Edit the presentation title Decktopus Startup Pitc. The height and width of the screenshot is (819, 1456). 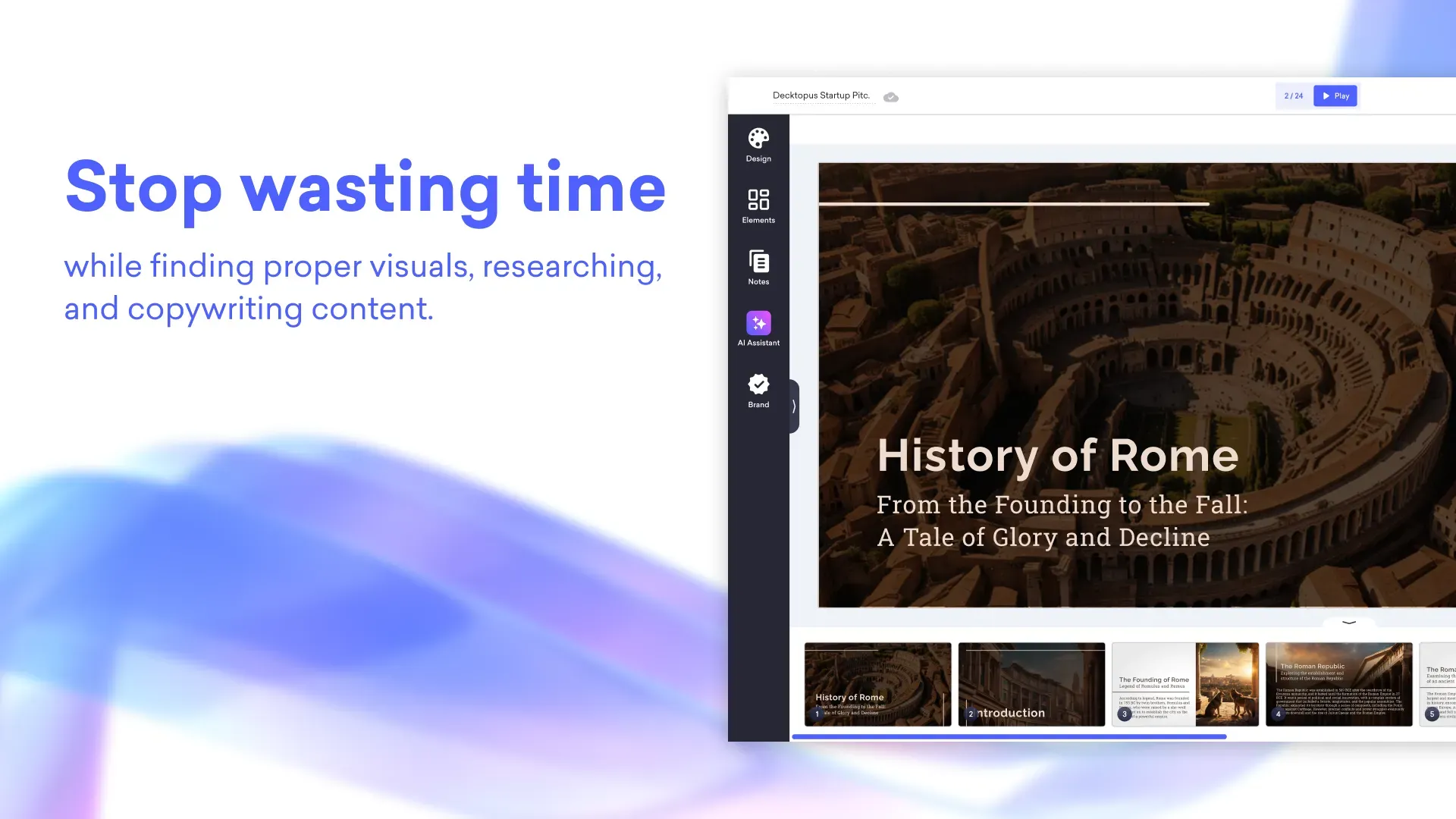(821, 96)
